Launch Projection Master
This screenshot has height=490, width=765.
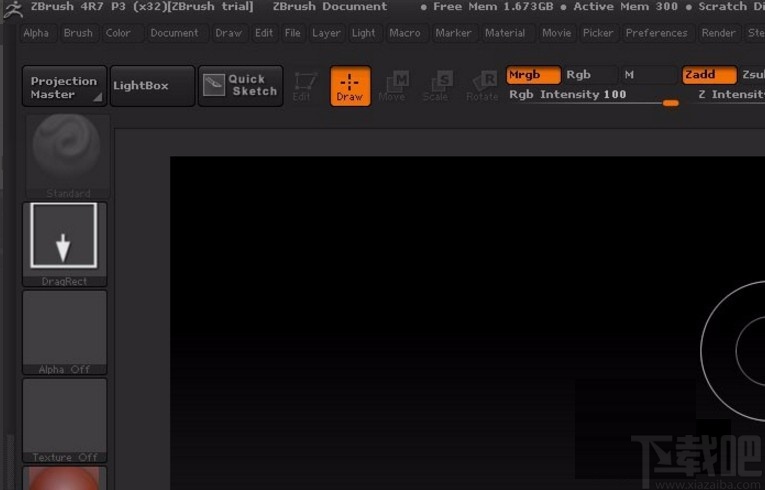point(64,86)
